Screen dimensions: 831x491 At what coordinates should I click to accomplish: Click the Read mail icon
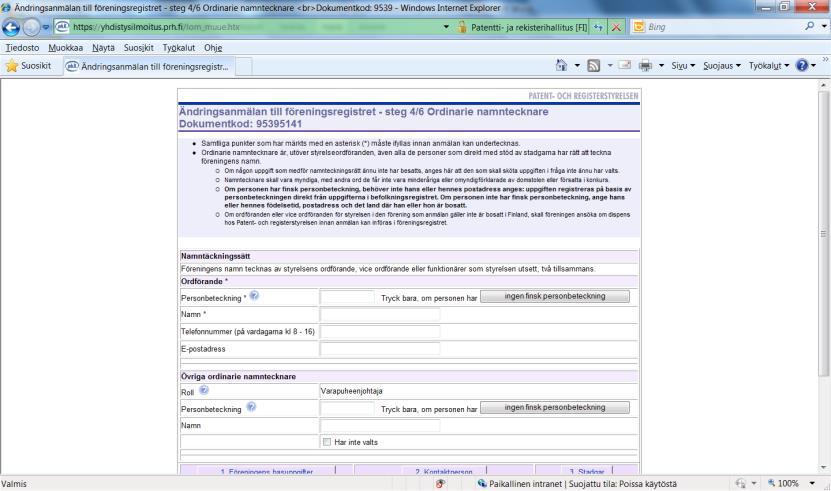tap(625, 65)
